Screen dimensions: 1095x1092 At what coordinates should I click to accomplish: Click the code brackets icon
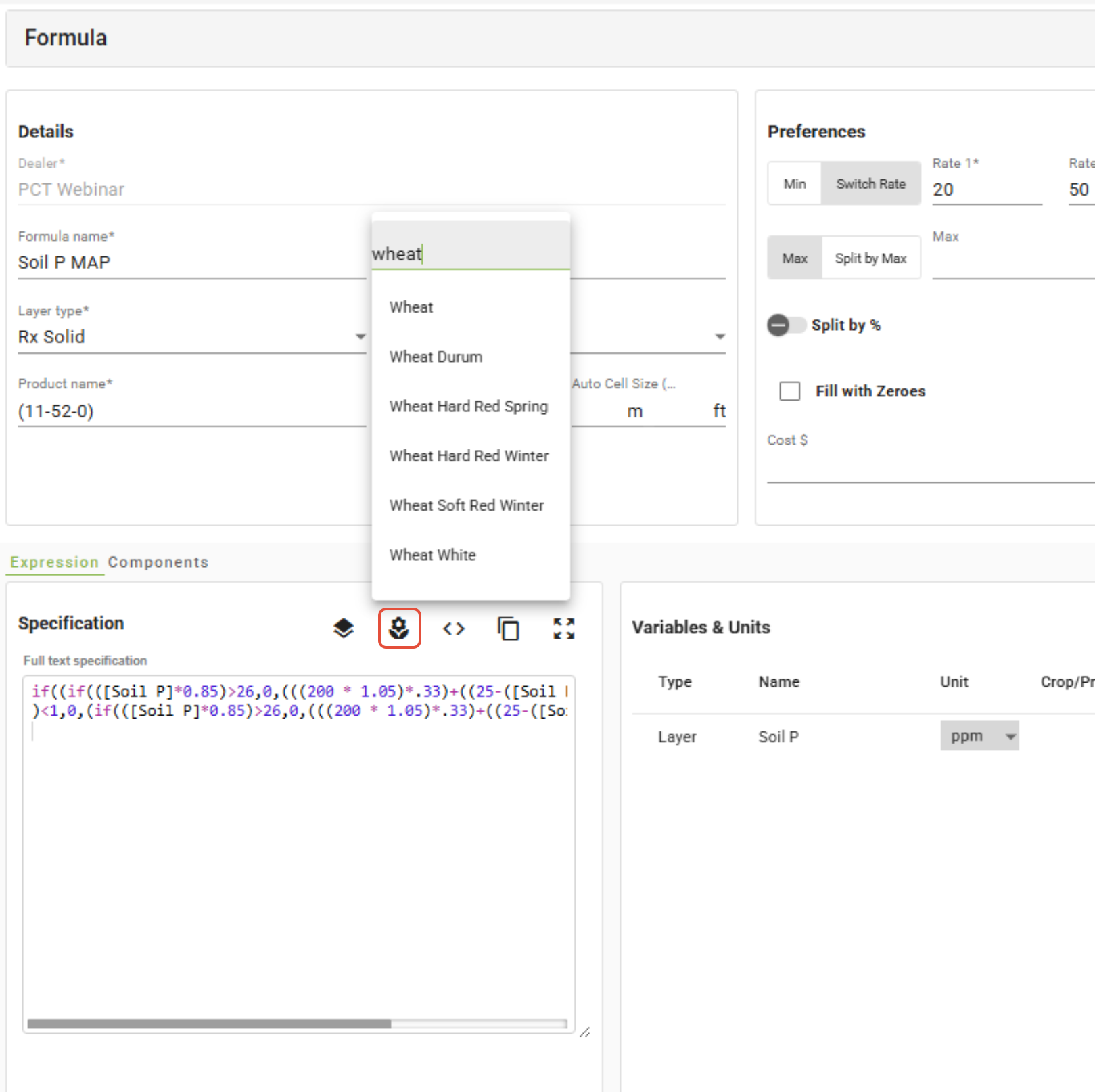tap(454, 629)
